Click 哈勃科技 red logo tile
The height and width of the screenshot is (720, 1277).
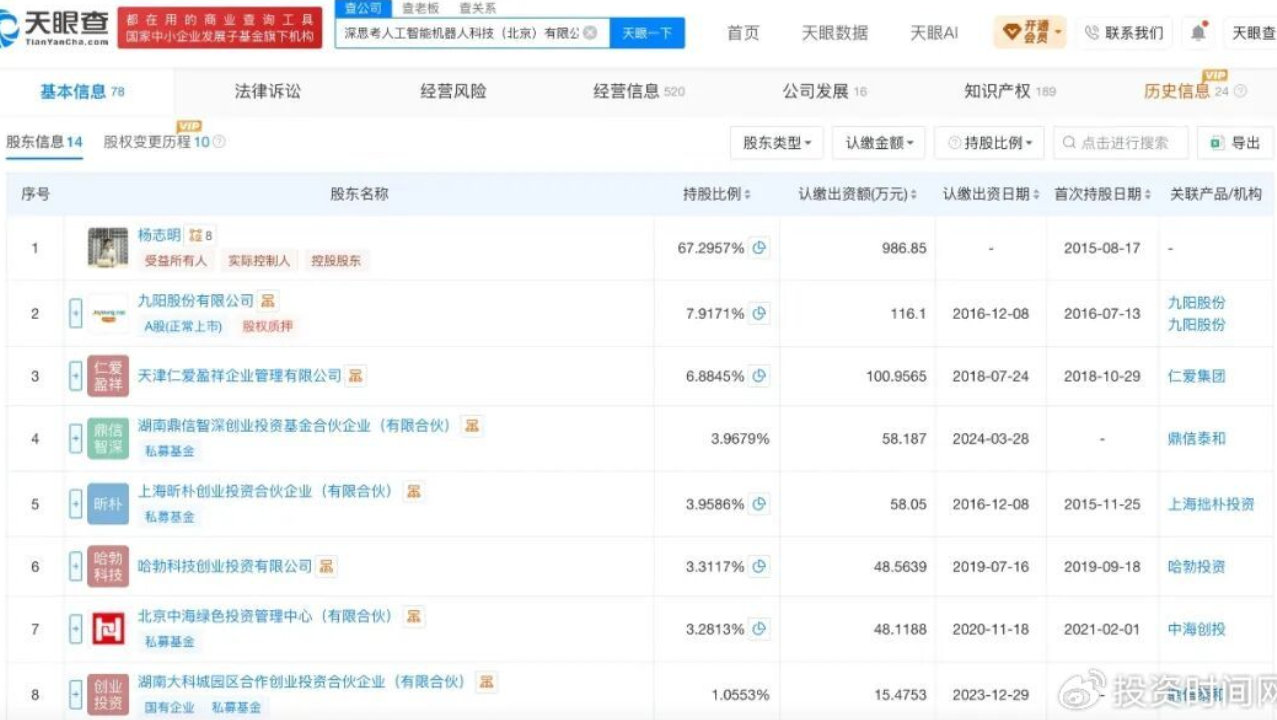pyautogui.click(x=108, y=566)
